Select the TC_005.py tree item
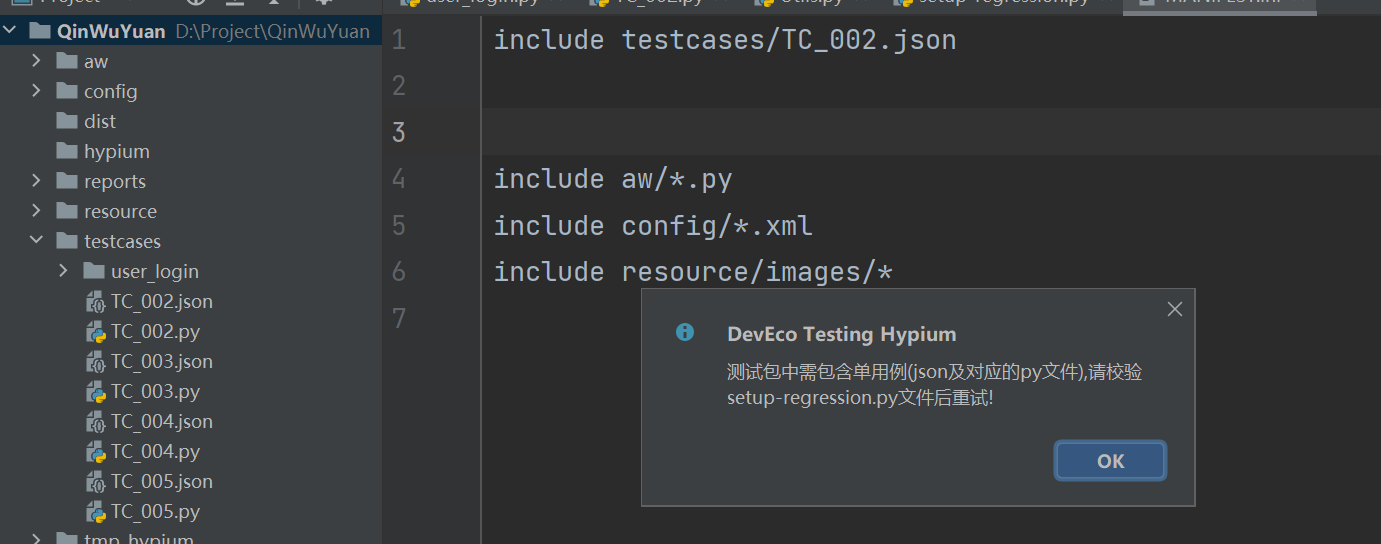1381x544 pixels. 155,512
